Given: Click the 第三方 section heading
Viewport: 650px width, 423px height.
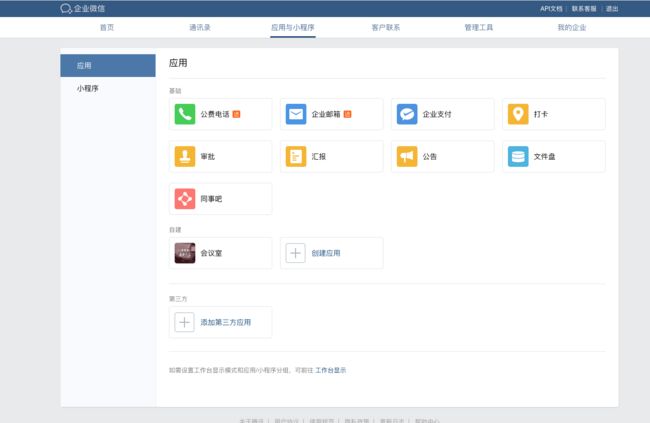Looking at the screenshot, I should pyautogui.click(x=178, y=299).
